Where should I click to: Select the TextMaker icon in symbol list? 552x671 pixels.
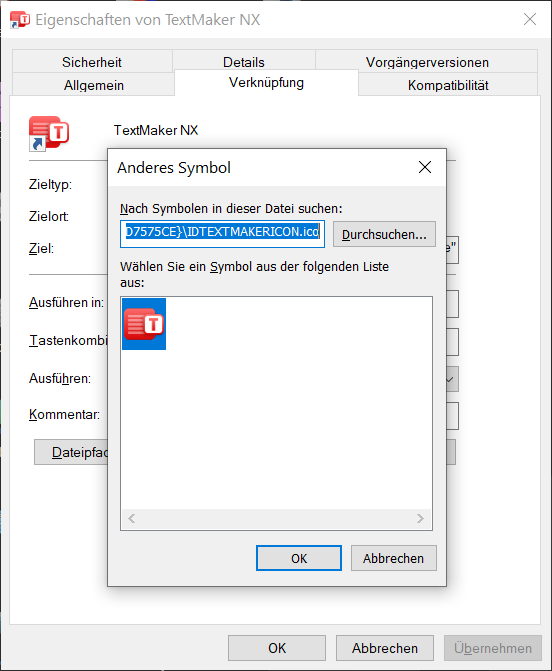tap(144, 324)
